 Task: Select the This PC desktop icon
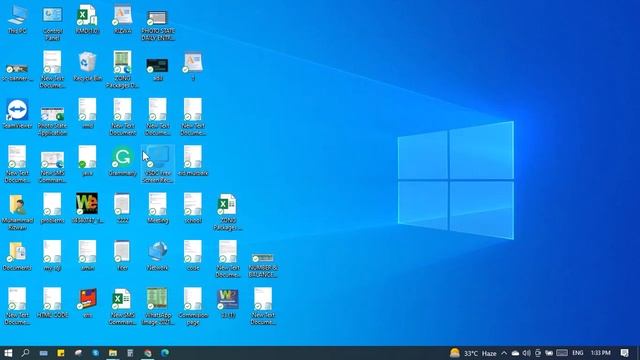point(17,20)
